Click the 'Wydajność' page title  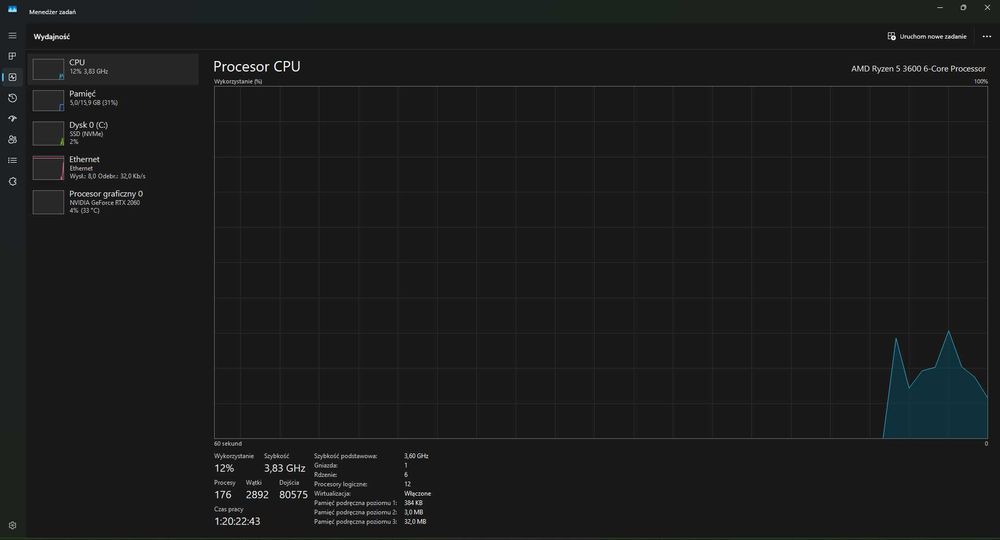52,37
